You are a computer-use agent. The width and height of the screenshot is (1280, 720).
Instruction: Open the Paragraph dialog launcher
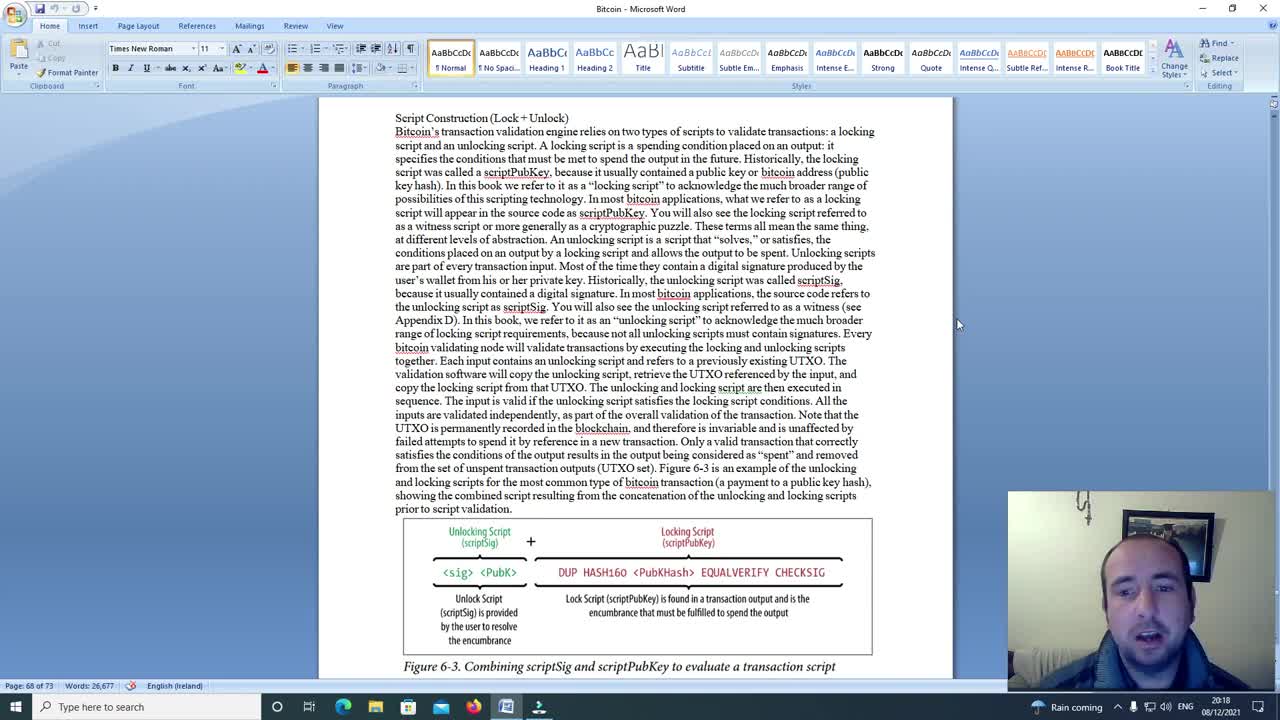tap(414, 86)
